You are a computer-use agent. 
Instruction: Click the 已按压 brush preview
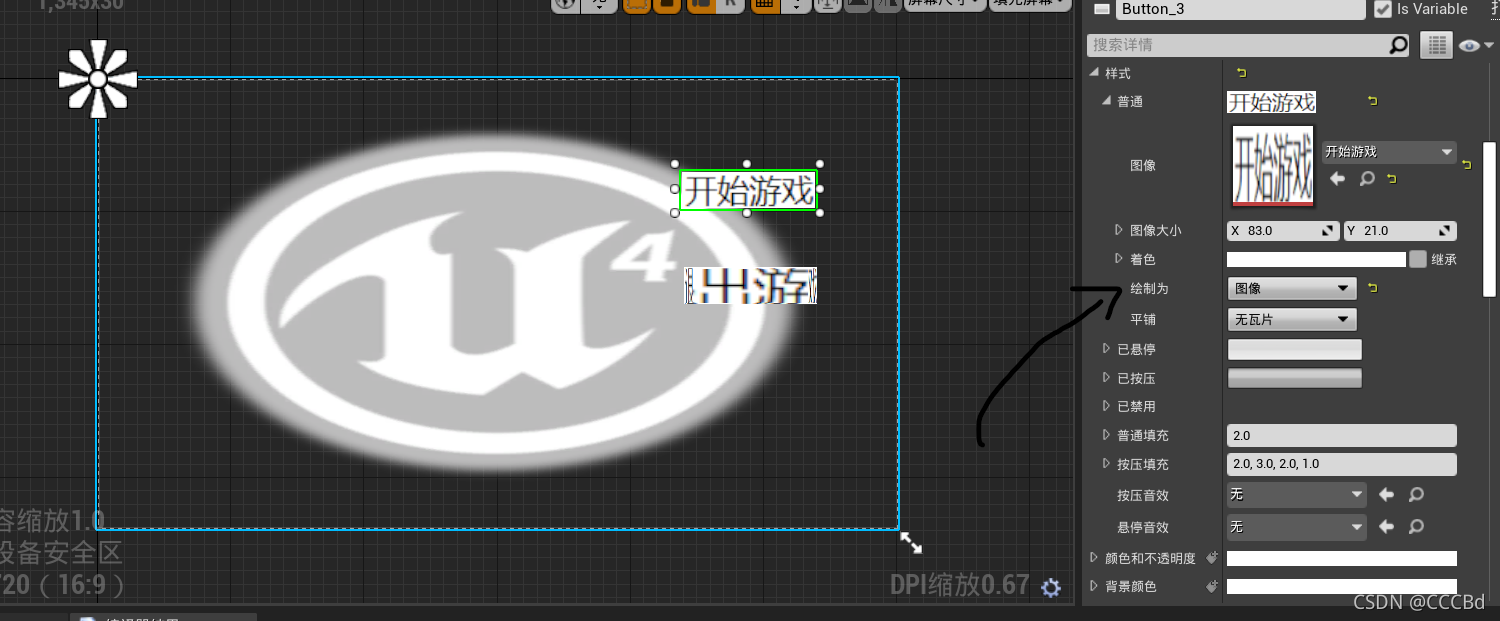(1295, 378)
